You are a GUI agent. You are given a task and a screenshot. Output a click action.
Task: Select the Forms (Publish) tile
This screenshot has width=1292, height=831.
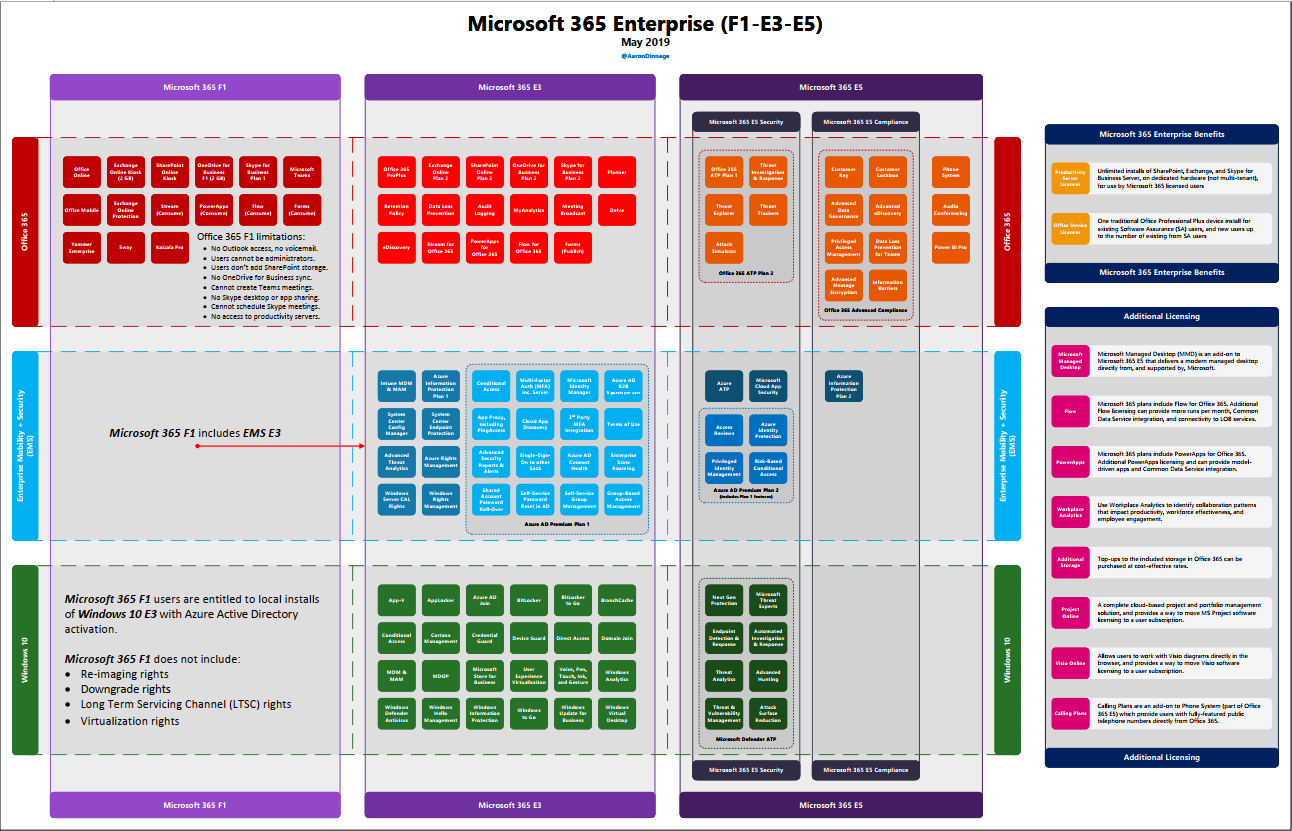[573, 247]
